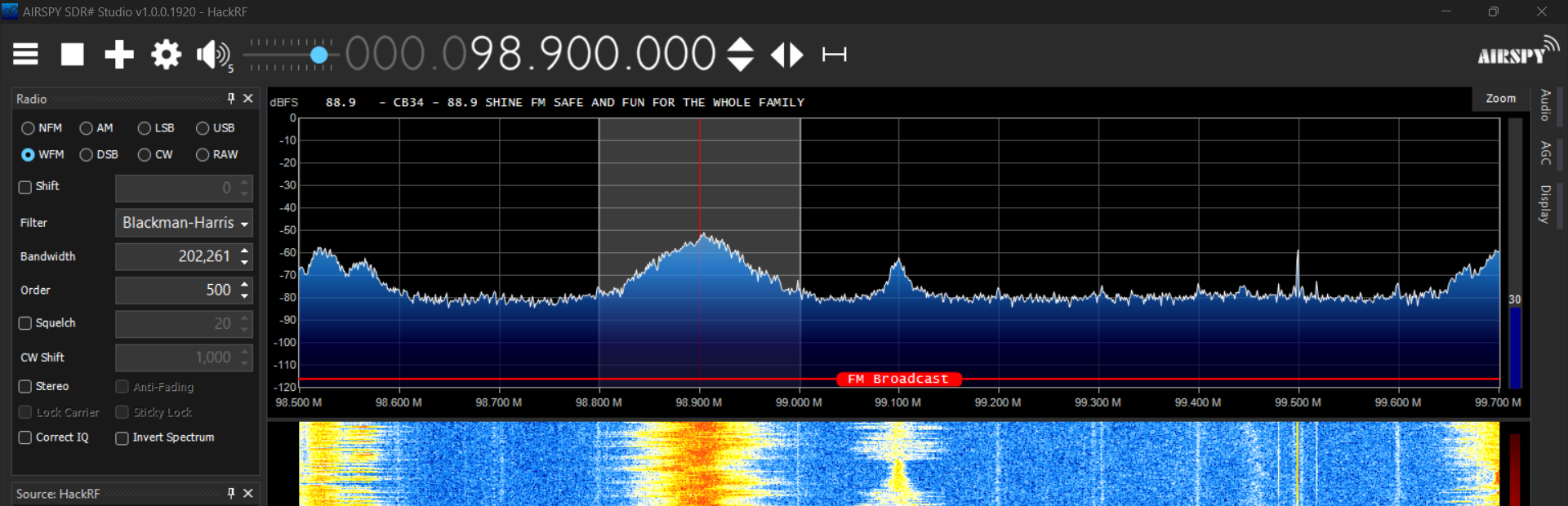
Task: Open the AGC side tab
Action: (1545, 153)
